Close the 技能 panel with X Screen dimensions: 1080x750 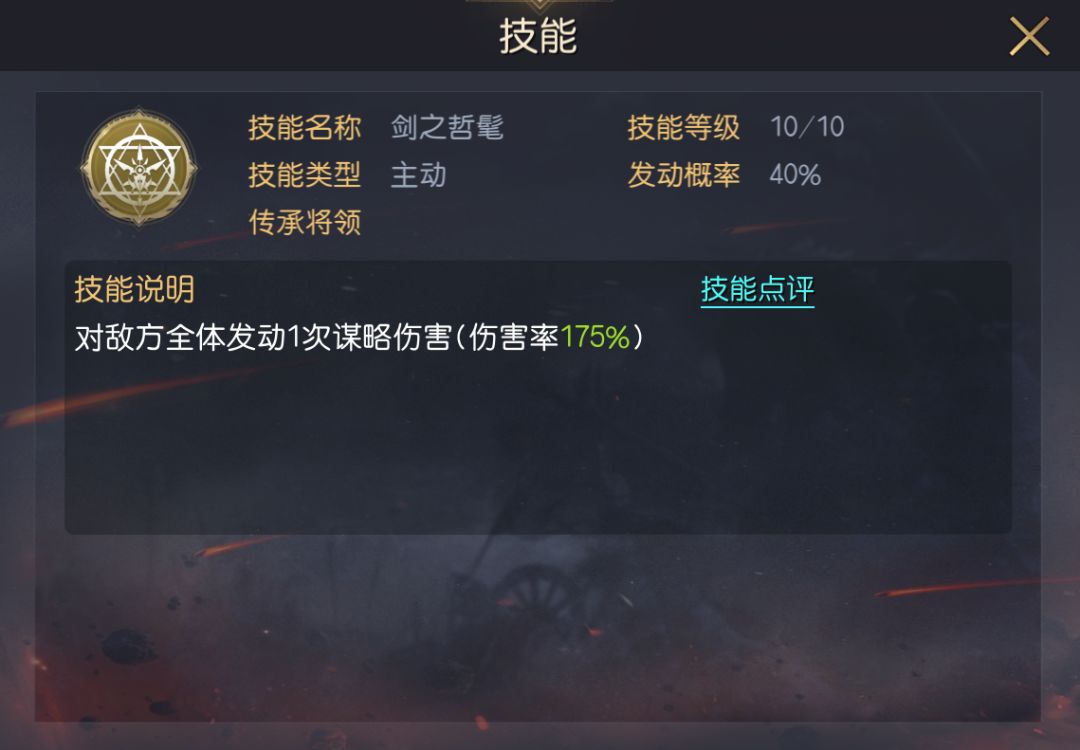[1029, 37]
